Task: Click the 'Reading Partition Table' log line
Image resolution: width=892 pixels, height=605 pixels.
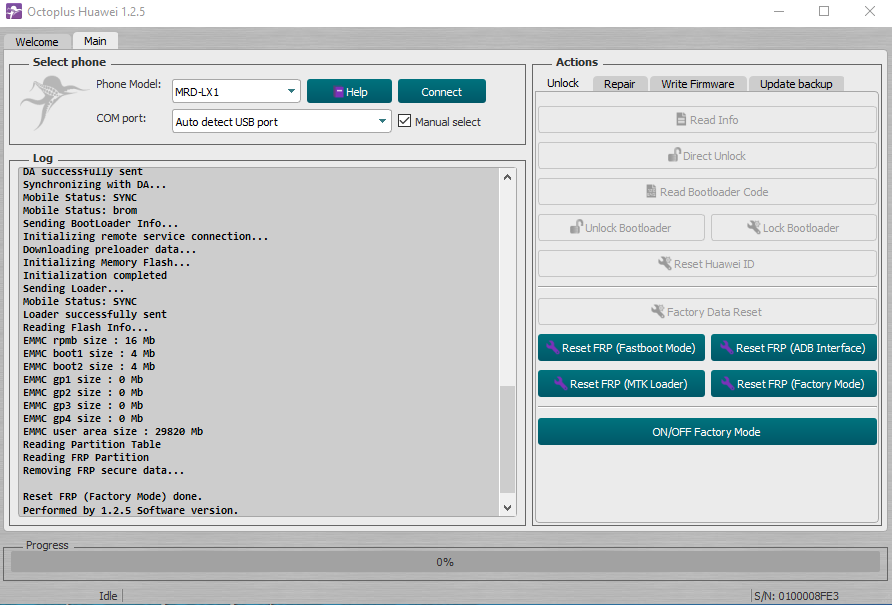Action: click(92, 444)
